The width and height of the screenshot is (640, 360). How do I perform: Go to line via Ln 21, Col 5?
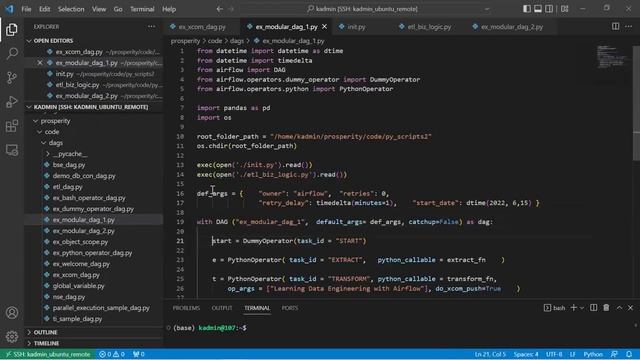tap(490, 354)
